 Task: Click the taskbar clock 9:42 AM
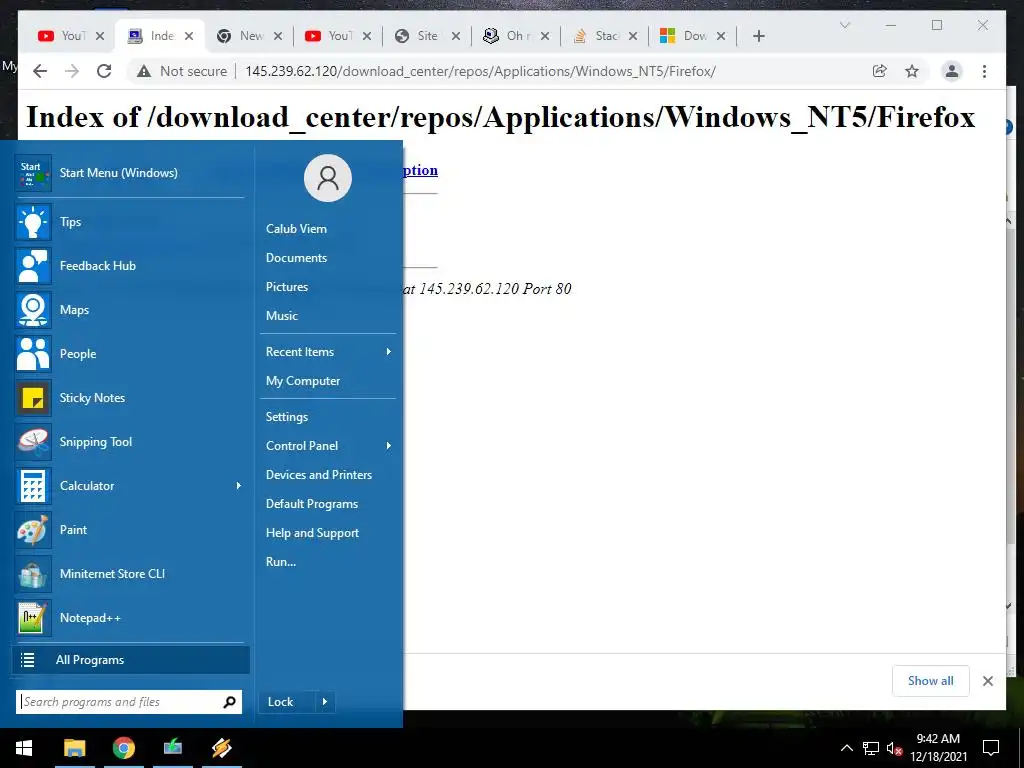pos(938,739)
